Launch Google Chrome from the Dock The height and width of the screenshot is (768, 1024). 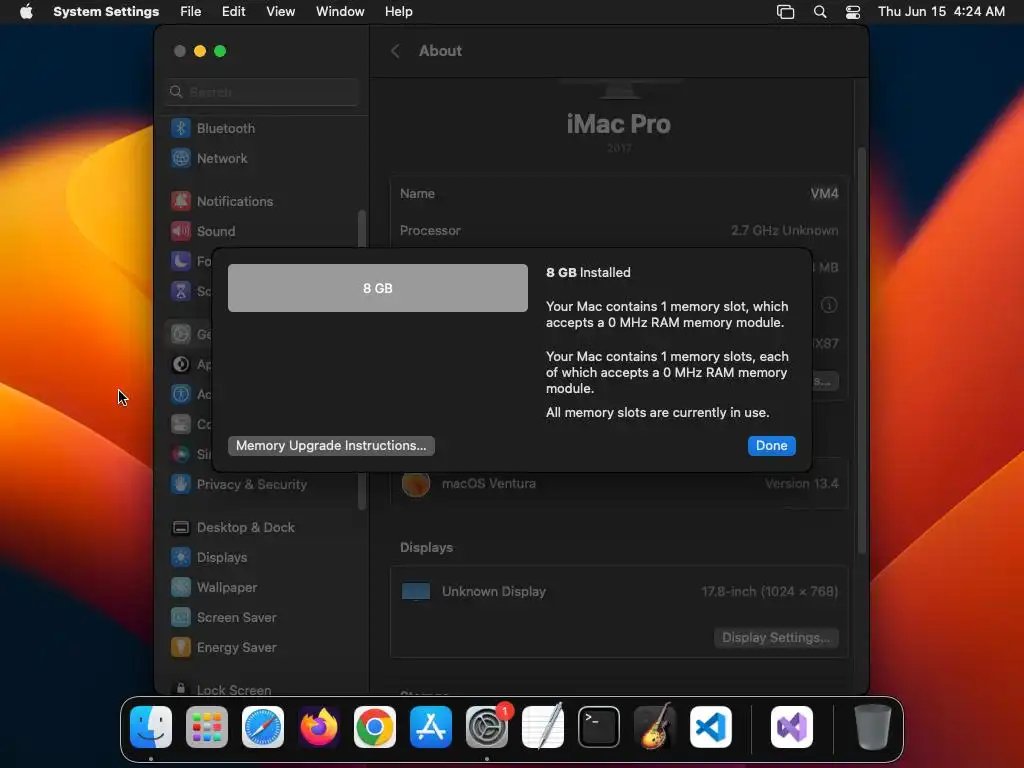click(x=375, y=727)
